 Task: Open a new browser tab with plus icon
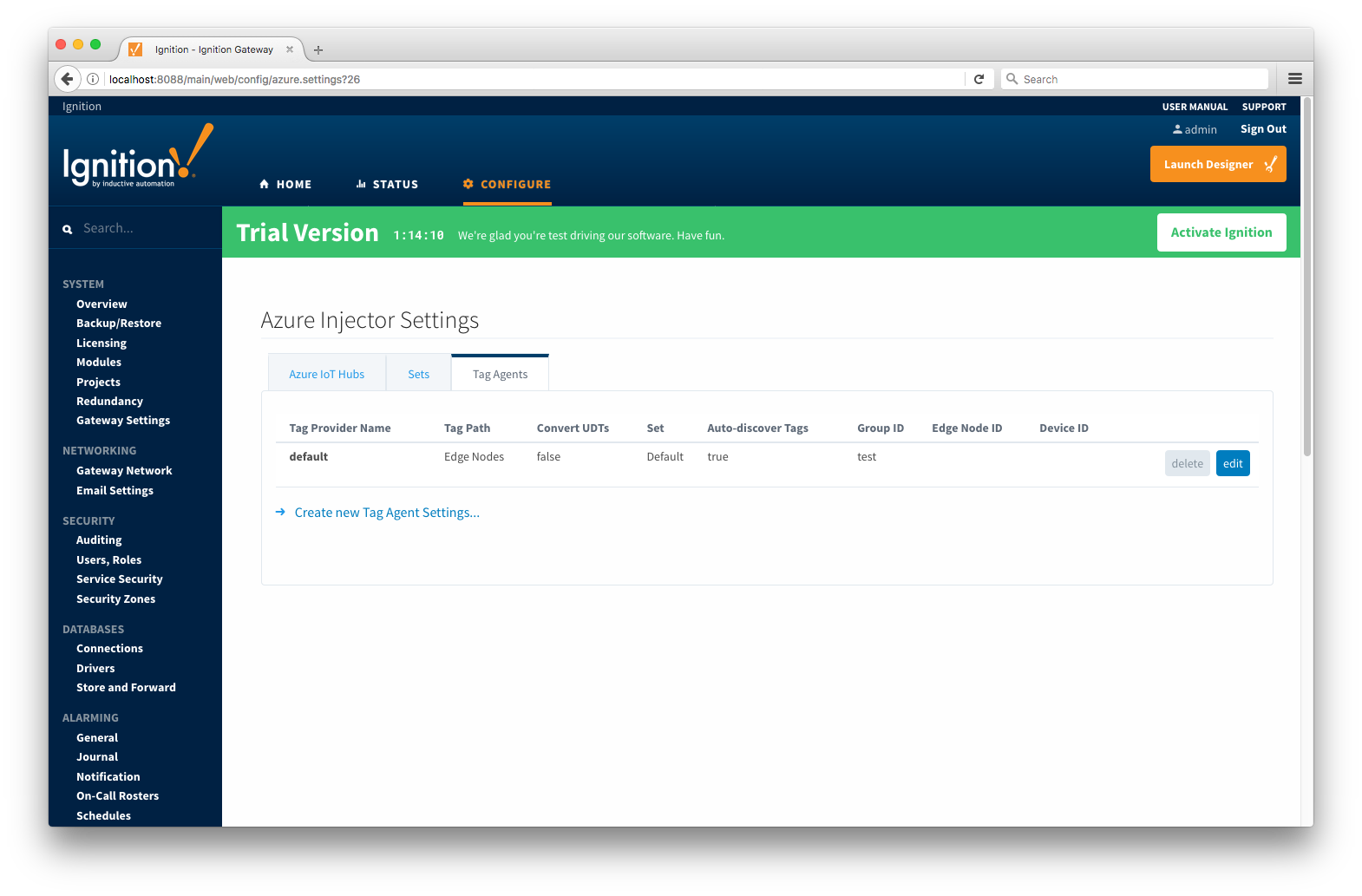(x=318, y=50)
